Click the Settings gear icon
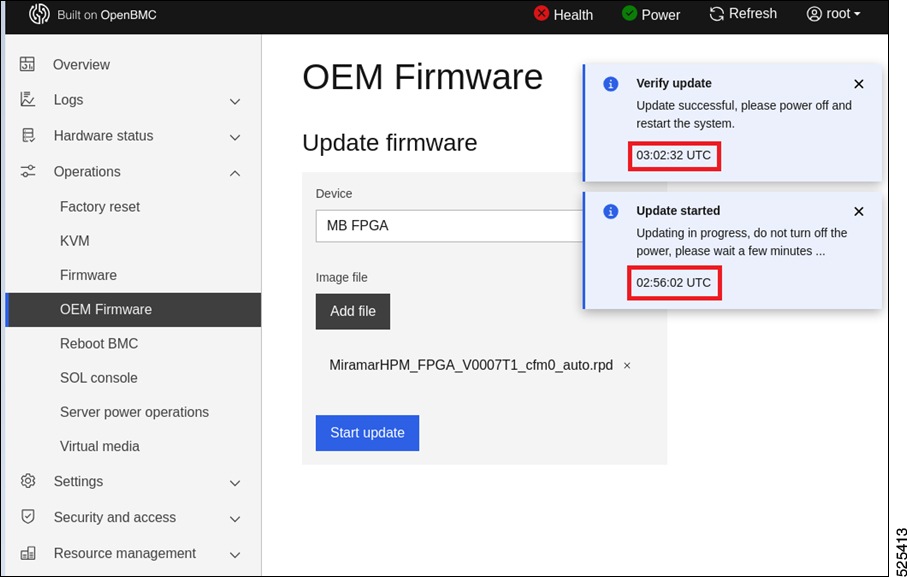This screenshot has width=907, height=577. point(28,481)
